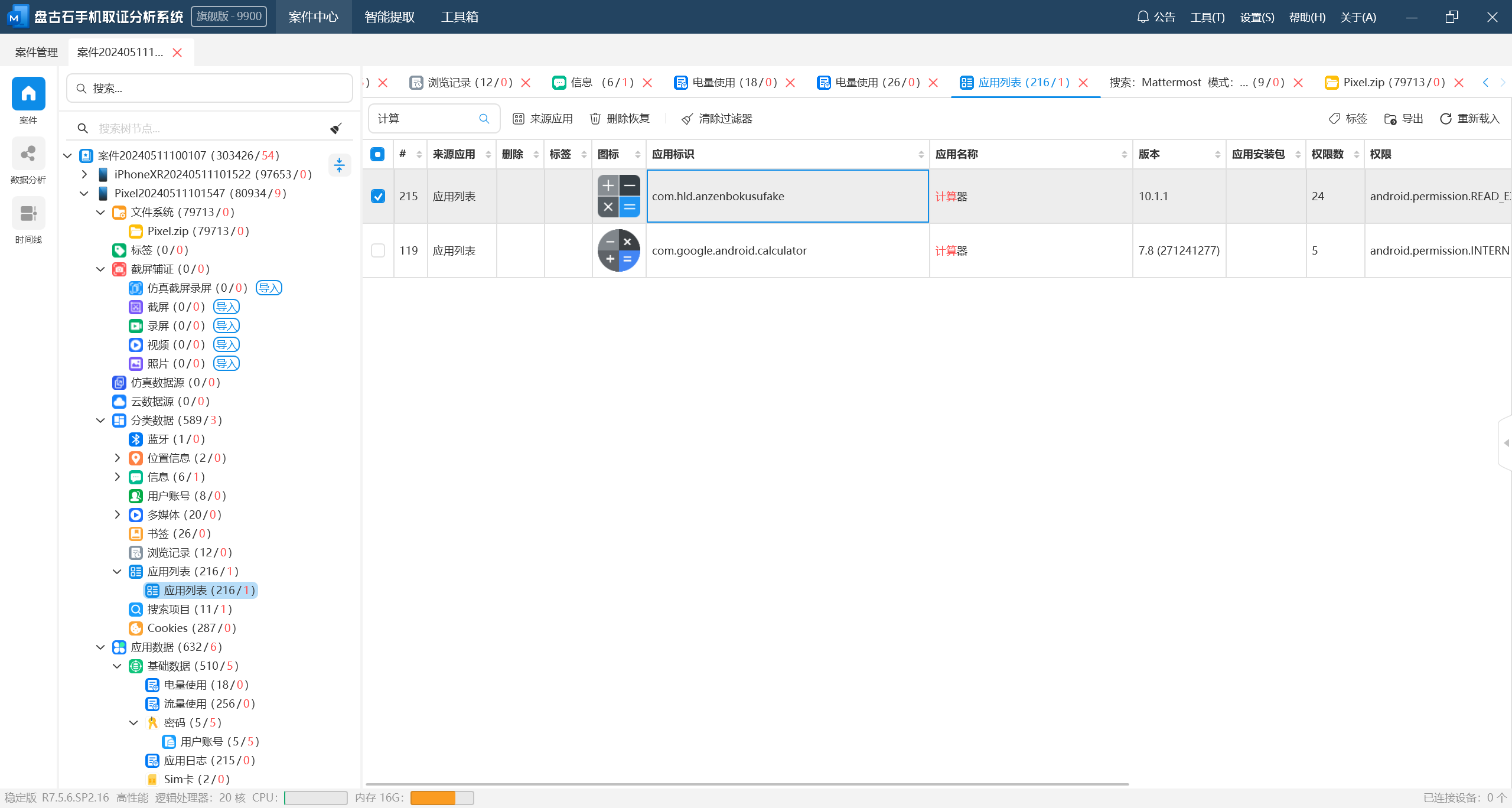
Task: Check the row 119 checkbox
Action: 378,250
